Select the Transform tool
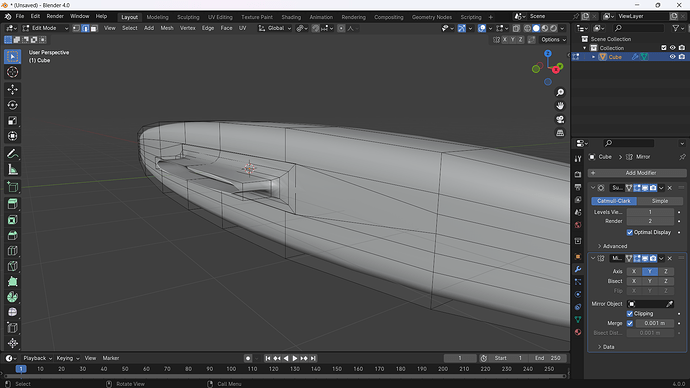Image resolution: width=690 pixels, height=388 pixels. click(x=12, y=136)
